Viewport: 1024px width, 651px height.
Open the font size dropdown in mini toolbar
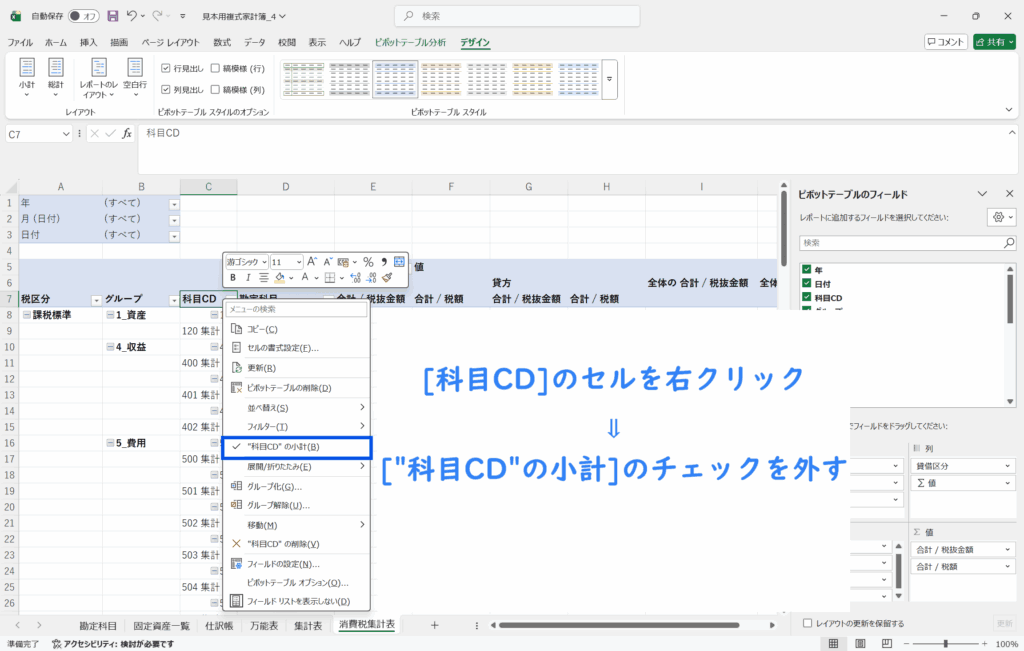click(x=297, y=262)
